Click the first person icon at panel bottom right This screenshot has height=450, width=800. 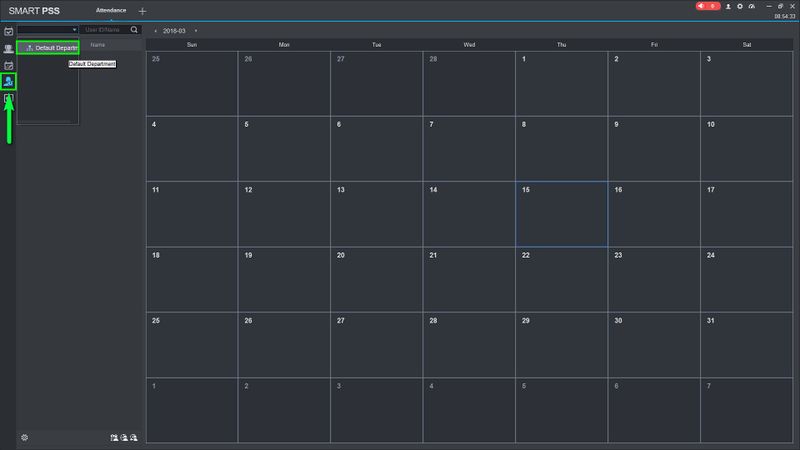point(114,437)
